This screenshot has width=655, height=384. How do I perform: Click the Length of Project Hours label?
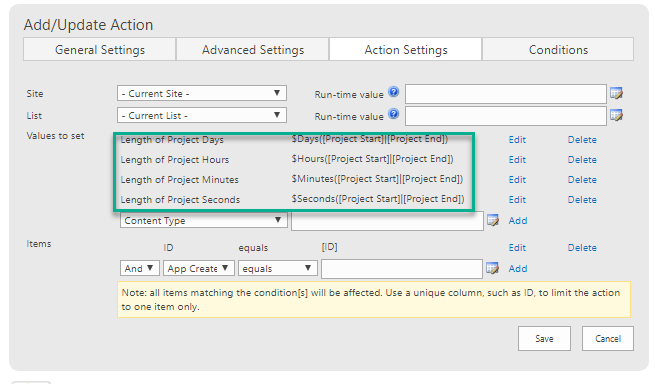[x=175, y=160]
